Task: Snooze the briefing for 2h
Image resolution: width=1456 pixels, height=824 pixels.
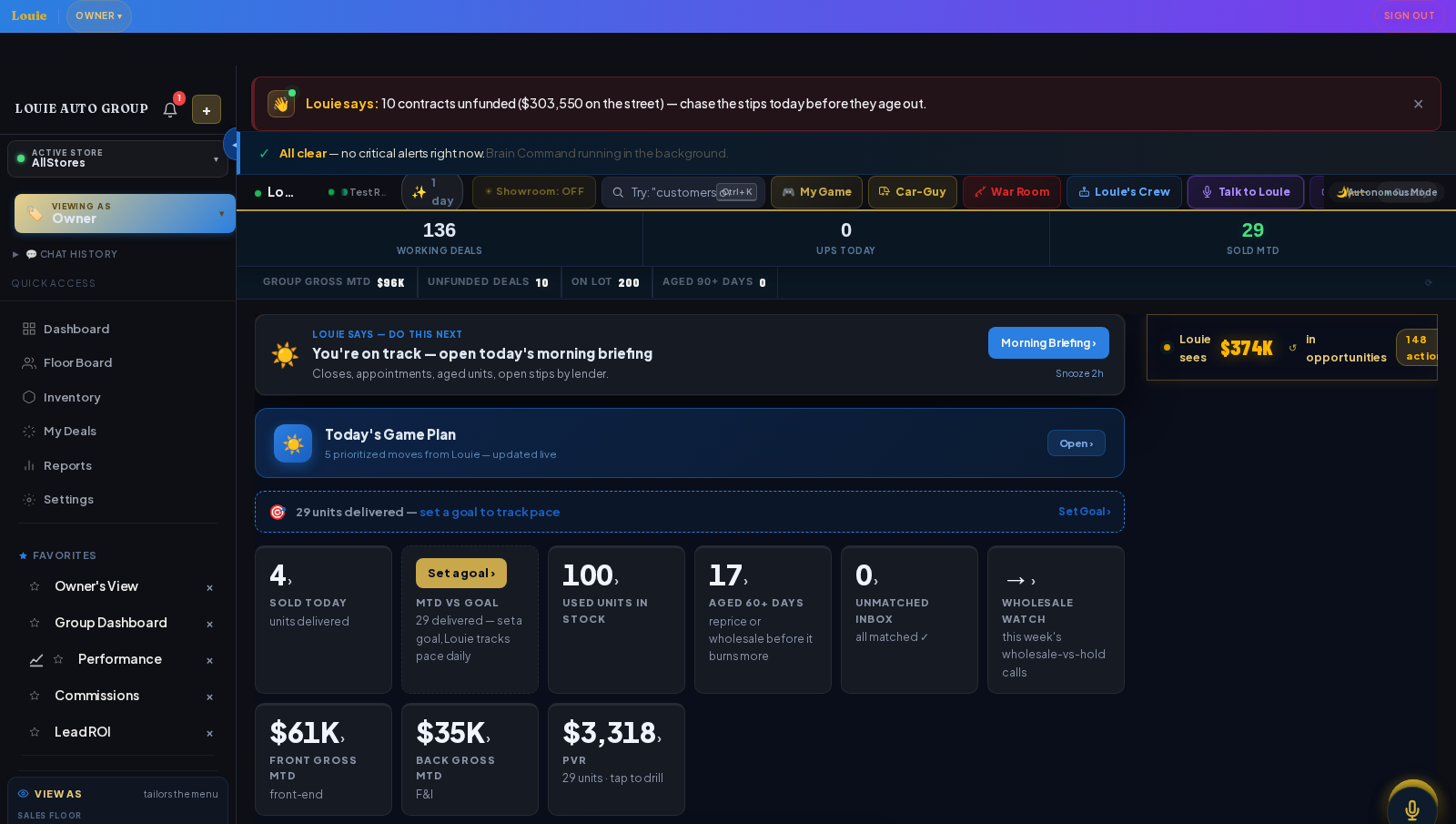Action: (1079, 373)
